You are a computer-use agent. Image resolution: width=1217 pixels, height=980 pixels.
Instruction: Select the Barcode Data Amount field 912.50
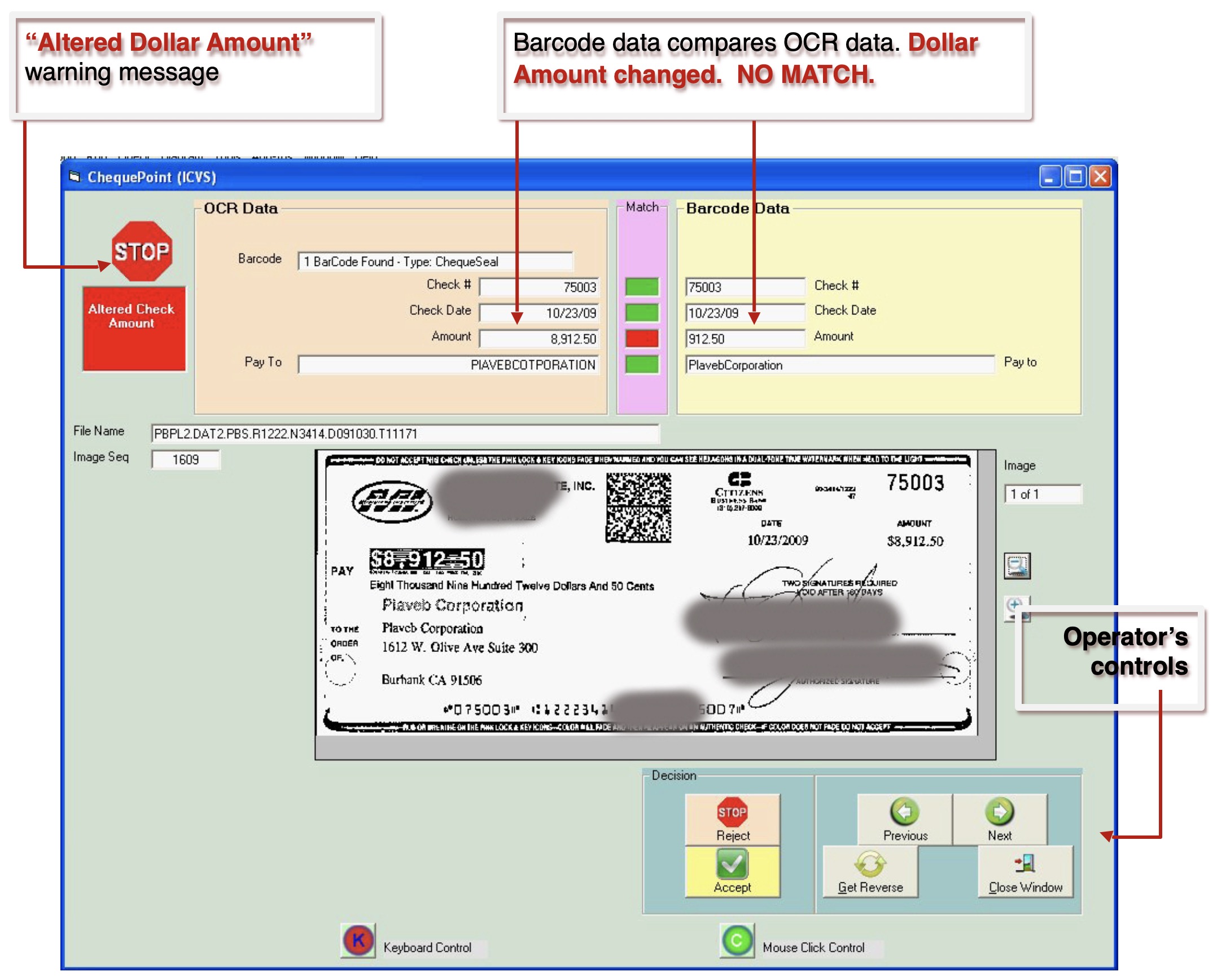(745, 339)
